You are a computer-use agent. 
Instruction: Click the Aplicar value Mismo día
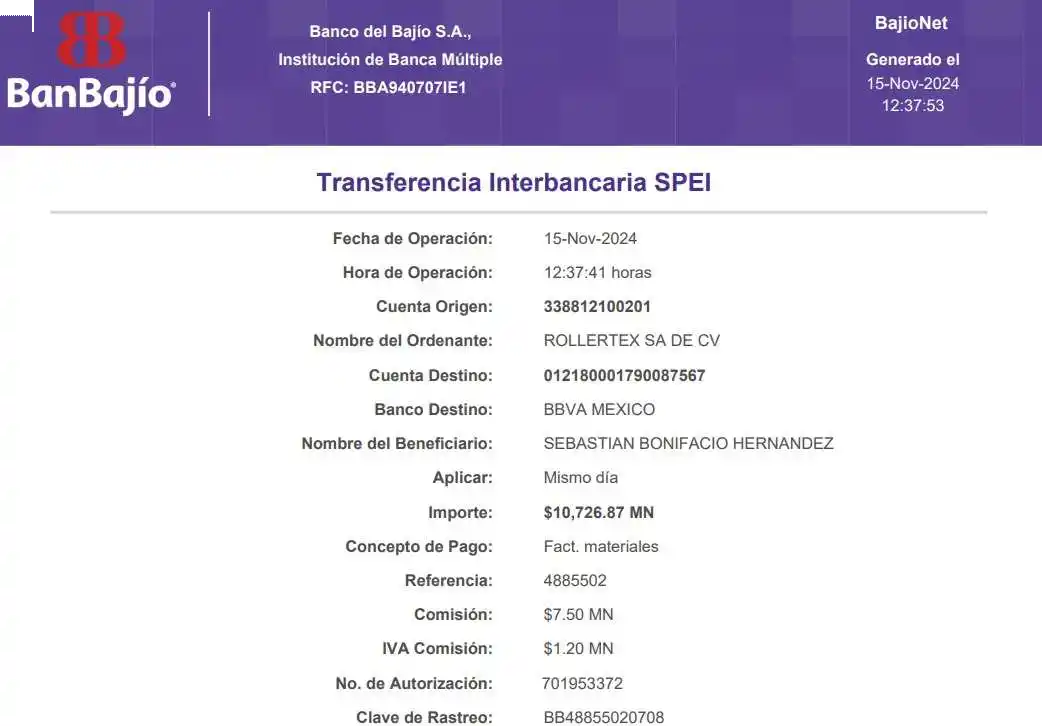pos(580,478)
